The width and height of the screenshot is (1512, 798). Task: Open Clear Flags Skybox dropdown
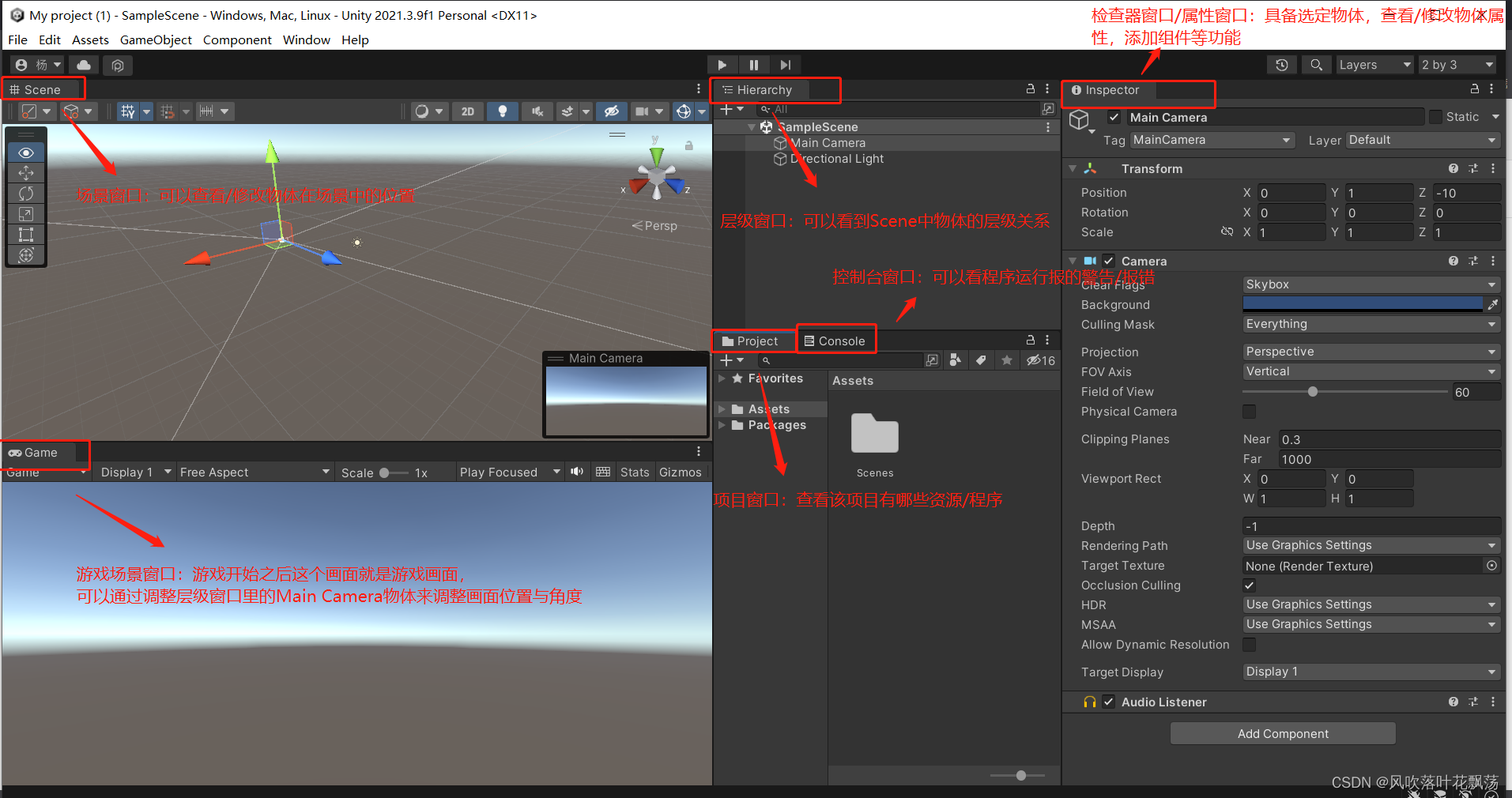pyautogui.click(x=1371, y=284)
